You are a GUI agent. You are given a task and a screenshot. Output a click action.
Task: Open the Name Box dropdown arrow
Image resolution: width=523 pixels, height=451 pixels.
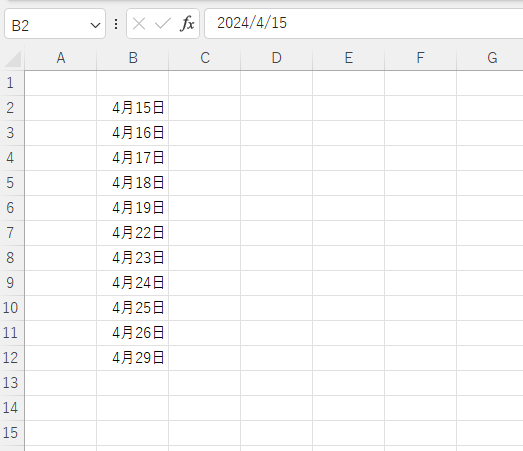pos(96,25)
